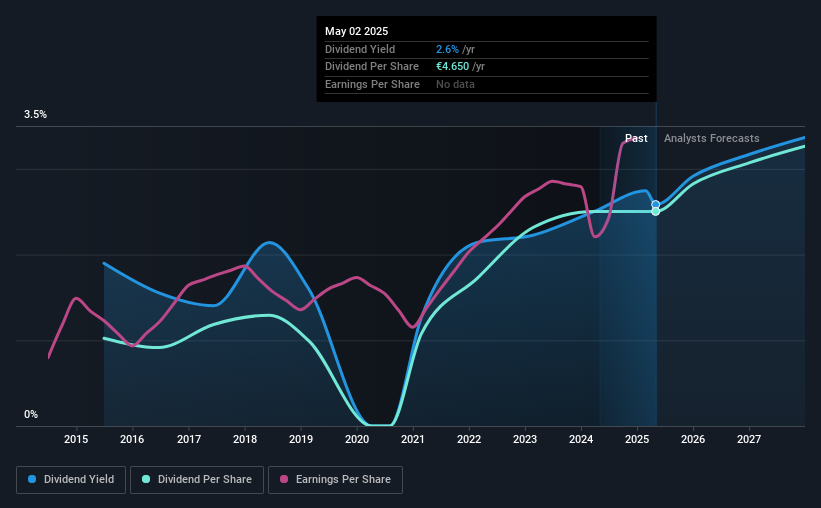Image resolution: width=821 pixels, height=508 pixels.
Task: Click the 2015 x-axis label
Action: point(76,439)
